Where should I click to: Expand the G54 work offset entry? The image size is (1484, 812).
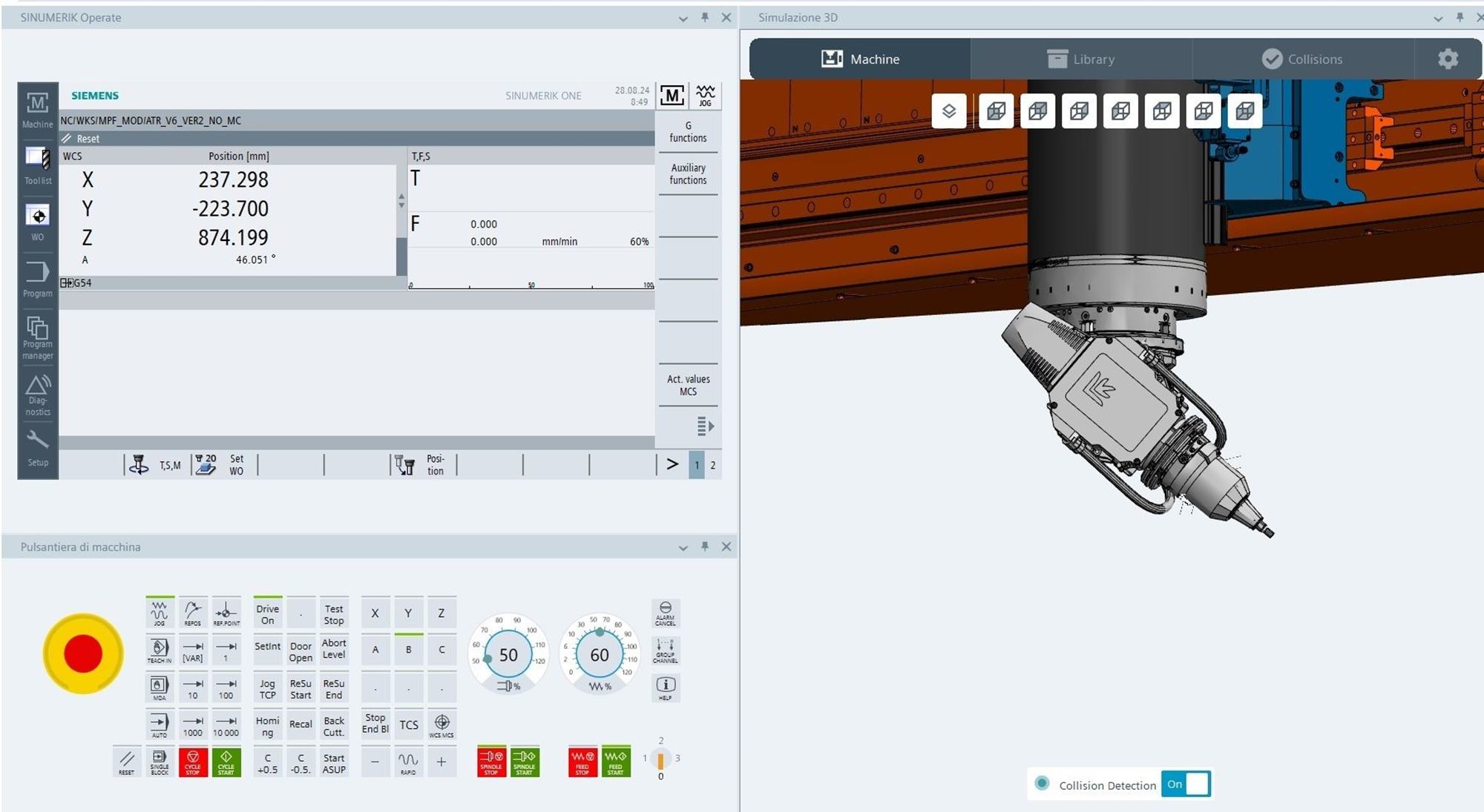[65, 283]
